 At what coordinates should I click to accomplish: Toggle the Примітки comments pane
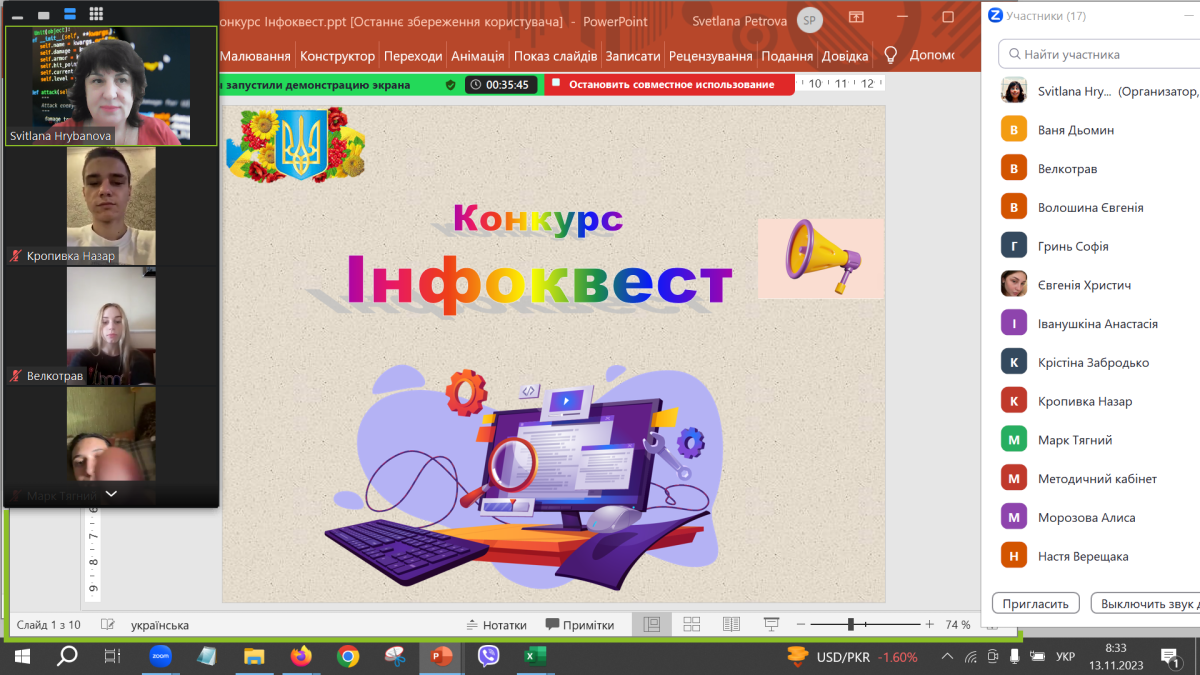pos(580,625)
